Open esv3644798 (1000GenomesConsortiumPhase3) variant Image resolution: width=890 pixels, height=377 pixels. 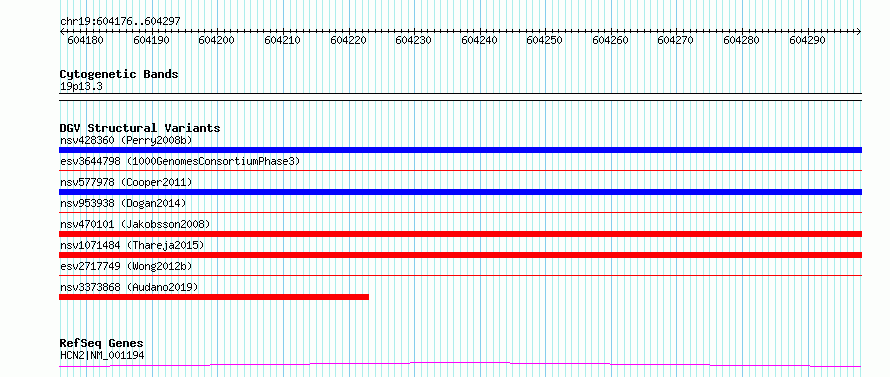[x=180, y=161]
